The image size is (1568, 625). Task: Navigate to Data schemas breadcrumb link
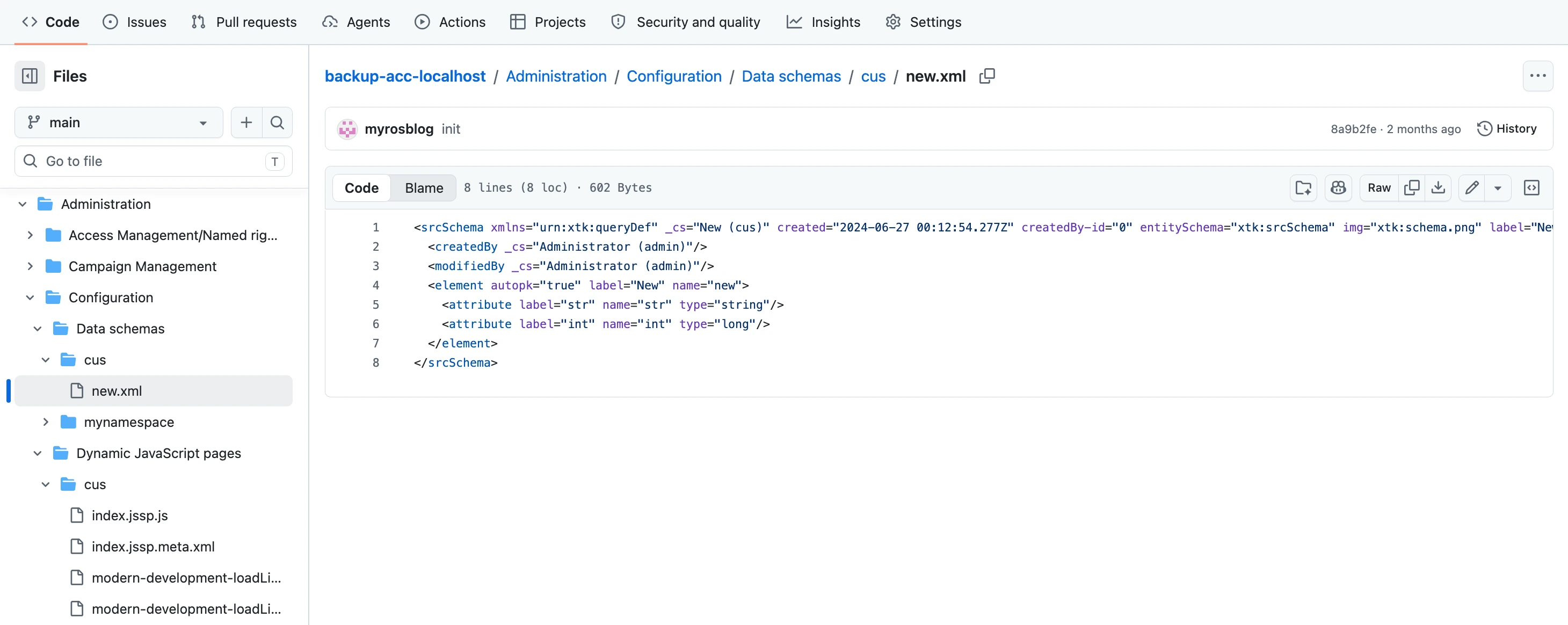click(x=790, y=76)
